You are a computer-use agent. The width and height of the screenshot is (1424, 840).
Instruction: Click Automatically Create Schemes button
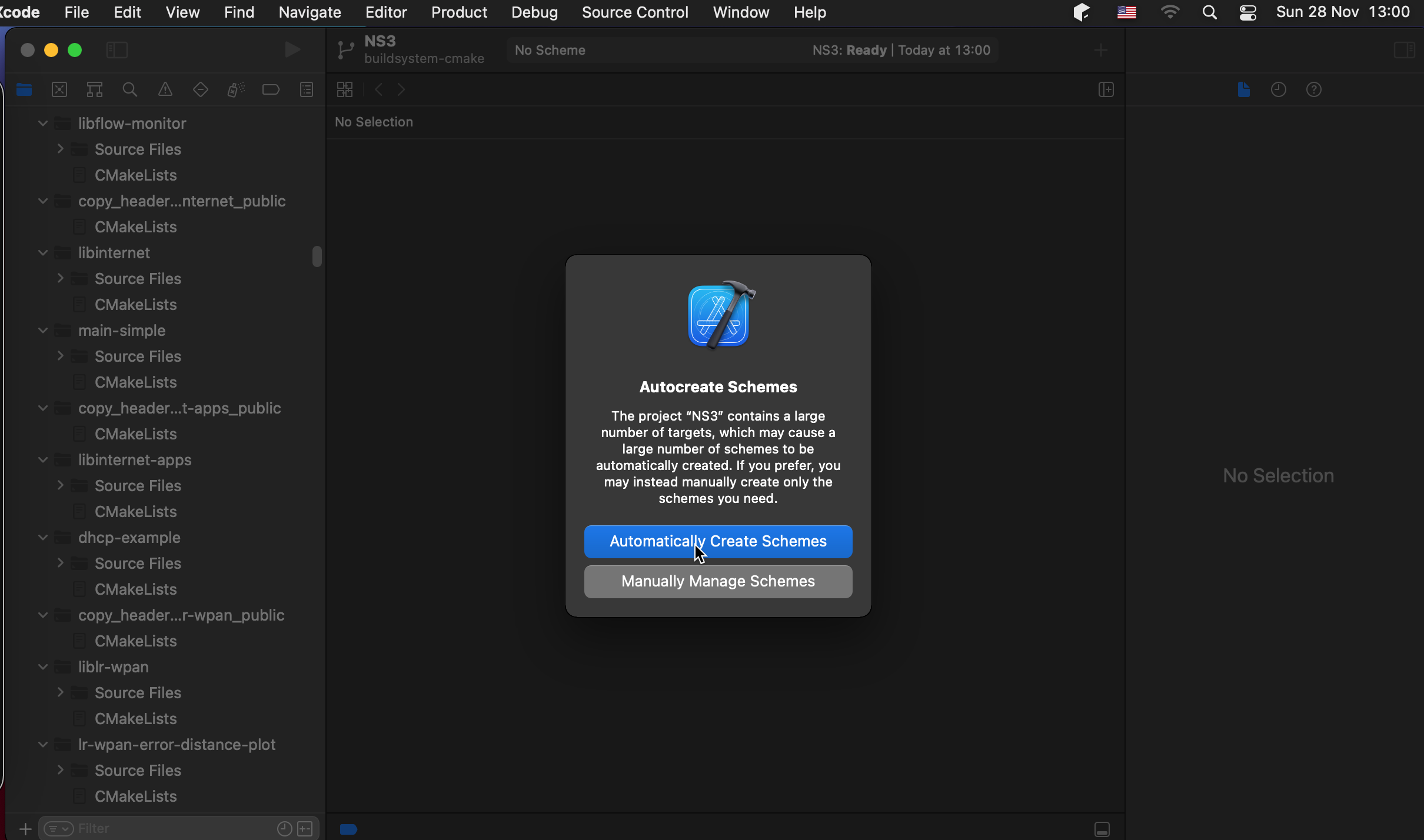pos(718,541)
